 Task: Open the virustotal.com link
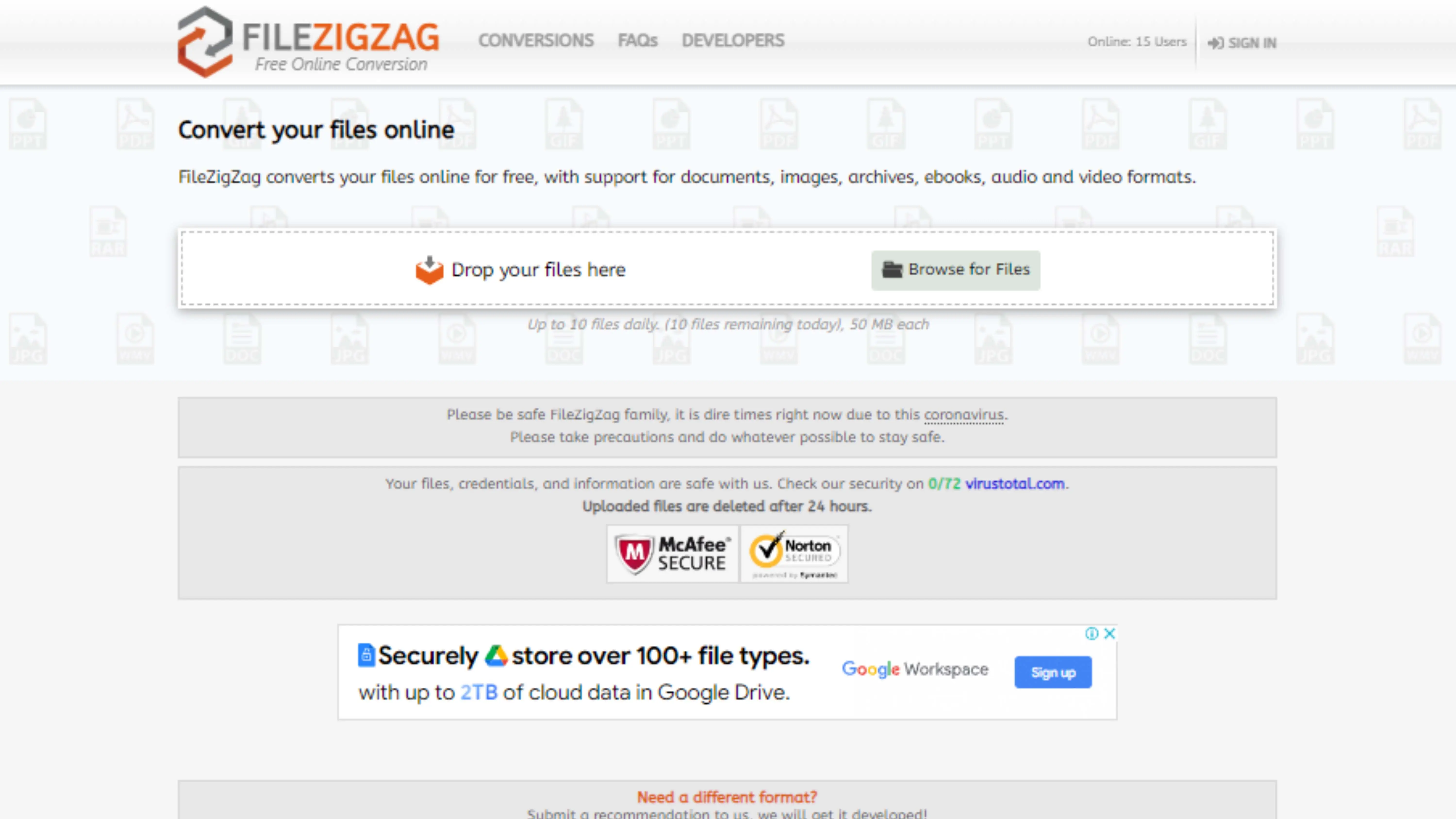pyautogui.click(x=1015, y=484)
